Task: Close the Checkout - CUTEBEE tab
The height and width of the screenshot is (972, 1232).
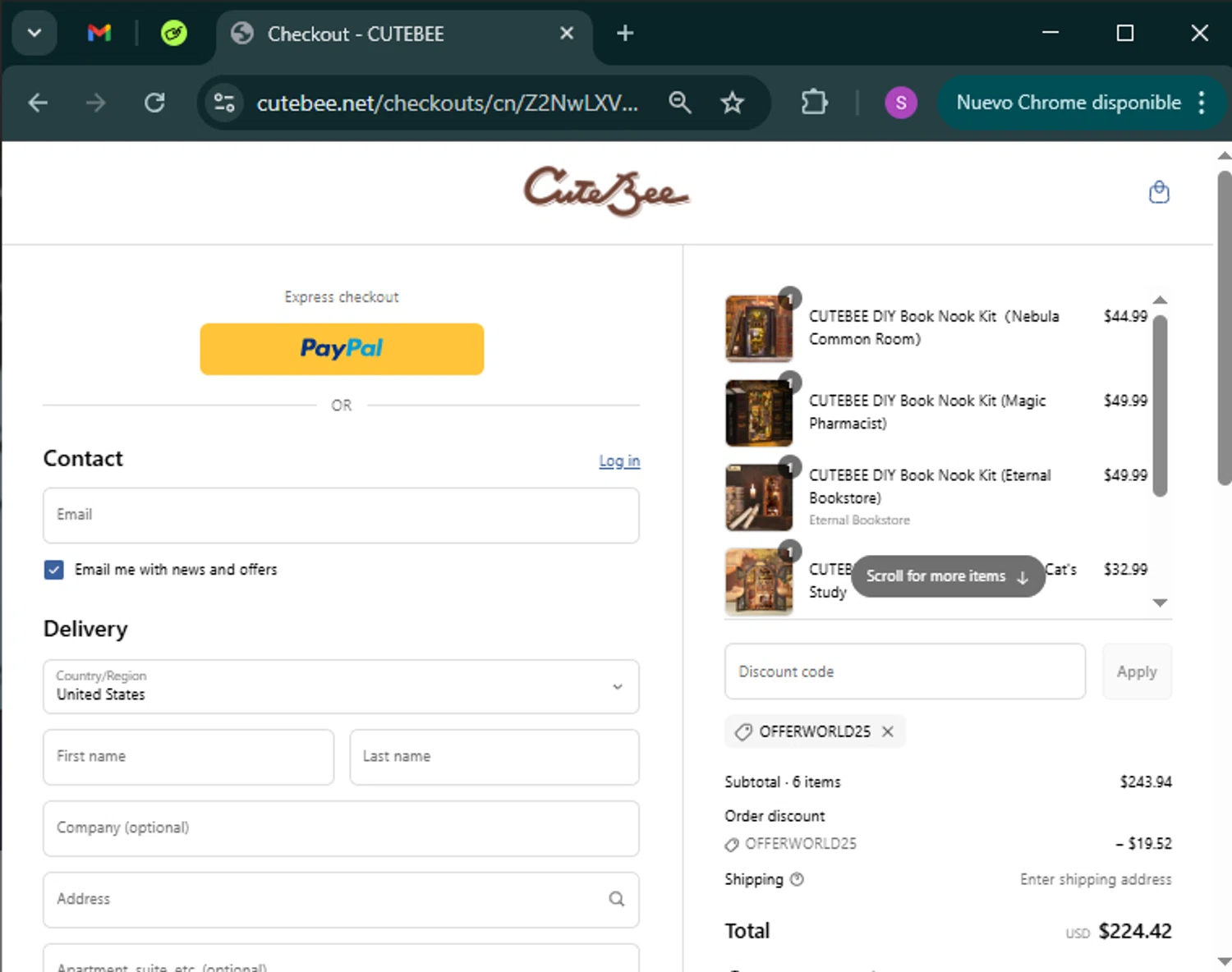Action: 567,33
